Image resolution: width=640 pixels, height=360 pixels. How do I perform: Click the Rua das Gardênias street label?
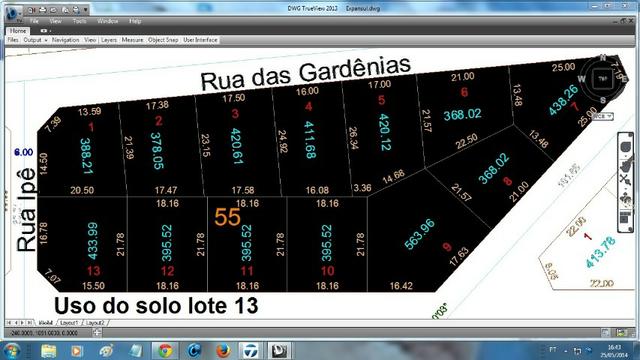coord(306,74)
